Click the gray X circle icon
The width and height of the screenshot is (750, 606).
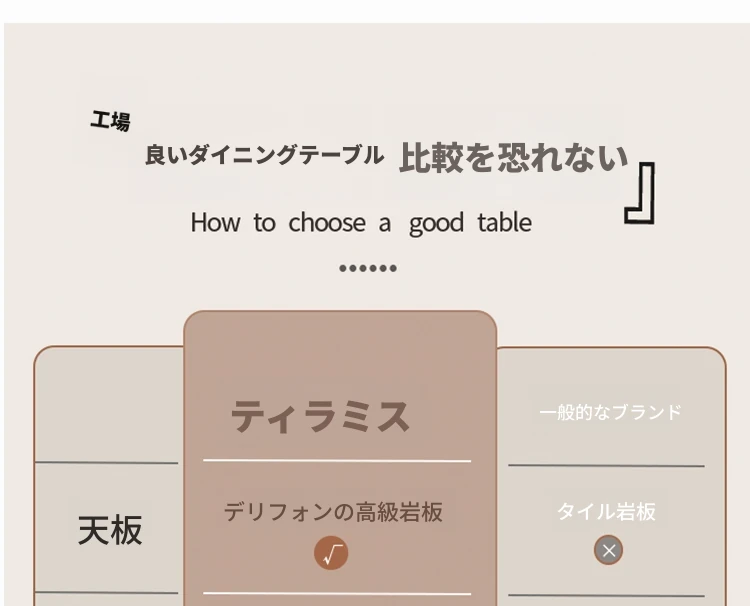coord(608,550)
